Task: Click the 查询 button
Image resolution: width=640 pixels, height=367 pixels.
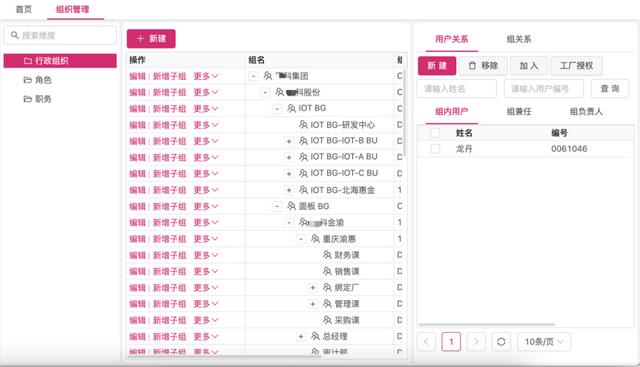Action: point(610,89)
